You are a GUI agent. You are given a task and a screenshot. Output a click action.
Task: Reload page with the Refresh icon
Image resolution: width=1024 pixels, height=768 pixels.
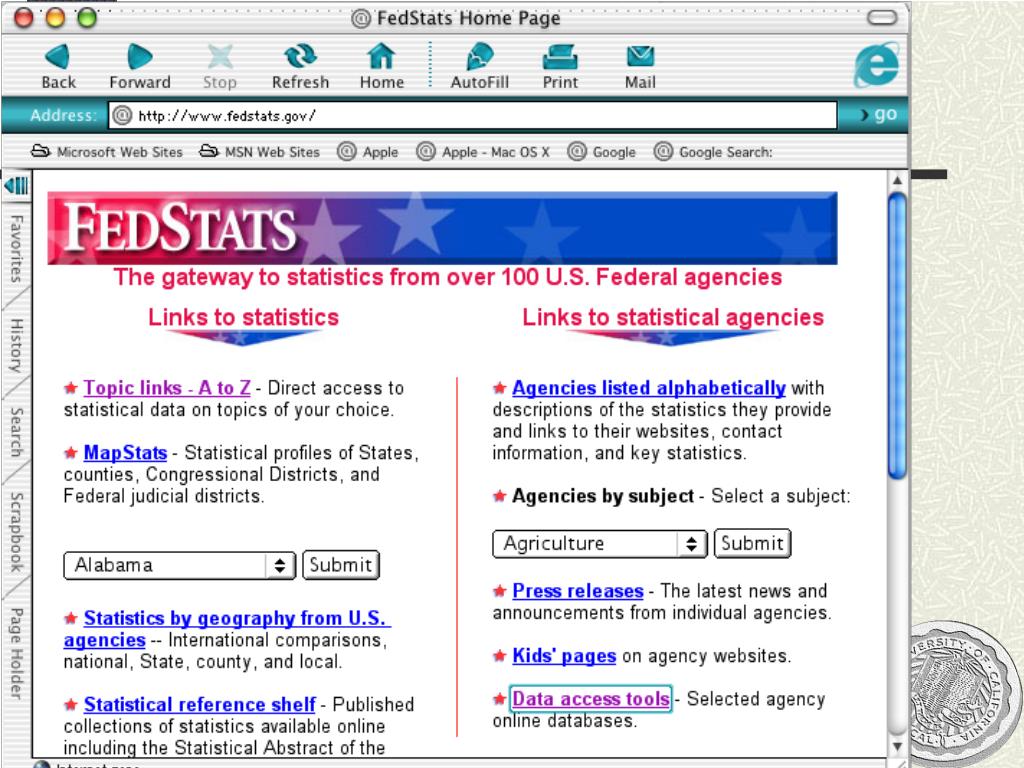click(300, 57)
